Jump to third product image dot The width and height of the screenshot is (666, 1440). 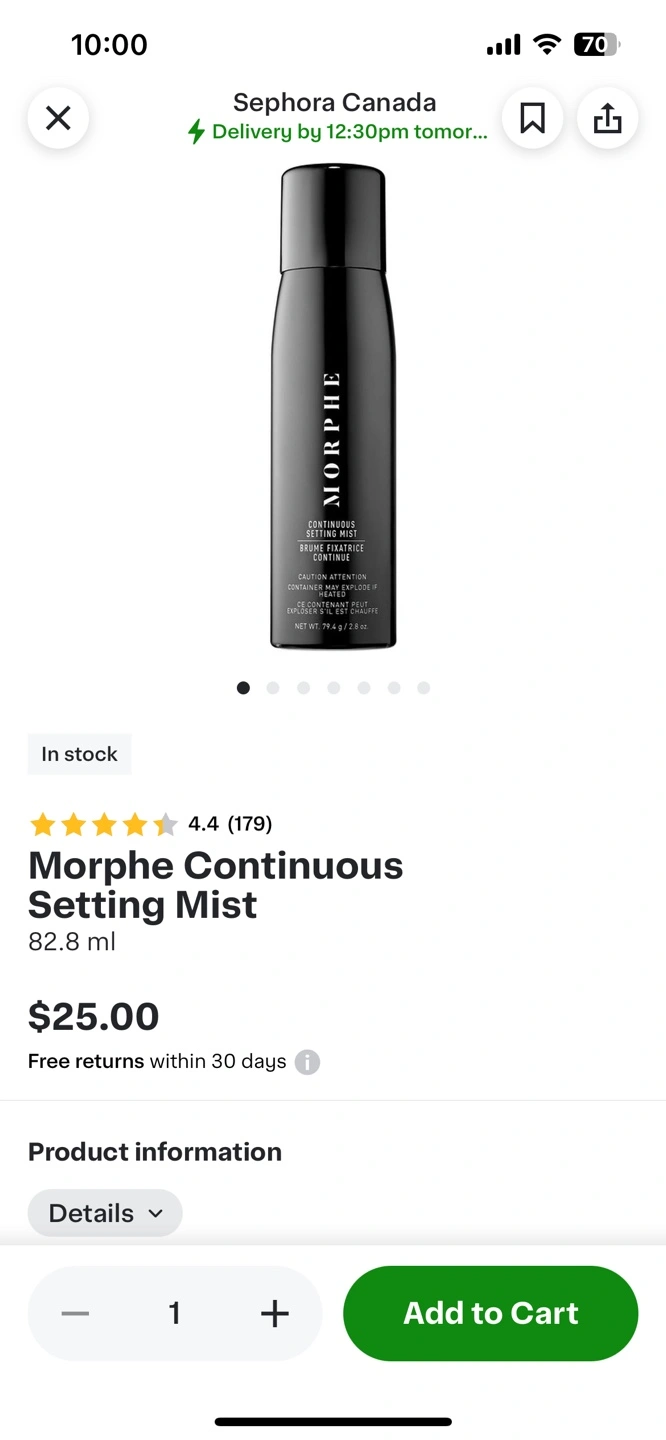pyautogui.click(x=303, y=688)
